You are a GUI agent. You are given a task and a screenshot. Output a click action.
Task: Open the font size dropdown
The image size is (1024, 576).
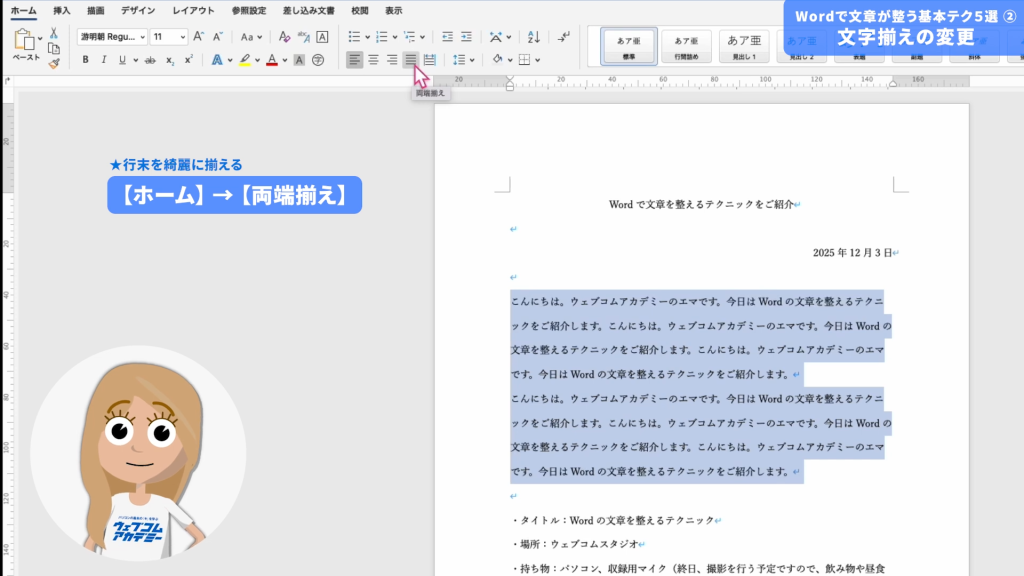[183, 37]
